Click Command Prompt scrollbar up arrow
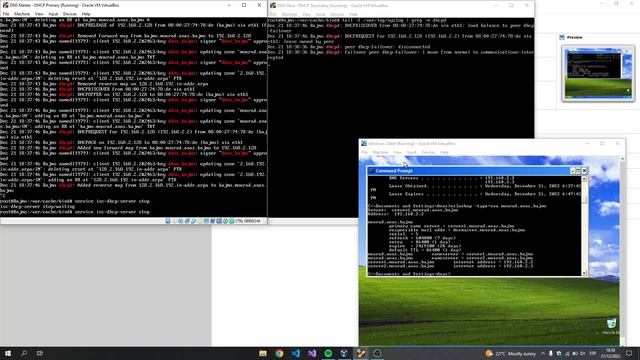 point(584,178)
